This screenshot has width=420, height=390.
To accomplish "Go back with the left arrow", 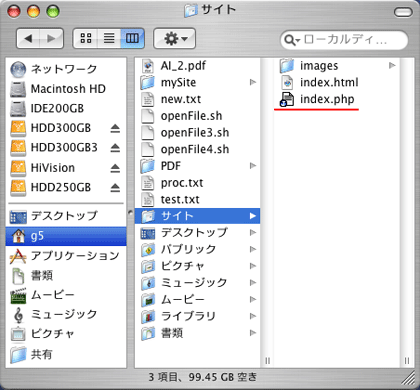I will 28,39.
